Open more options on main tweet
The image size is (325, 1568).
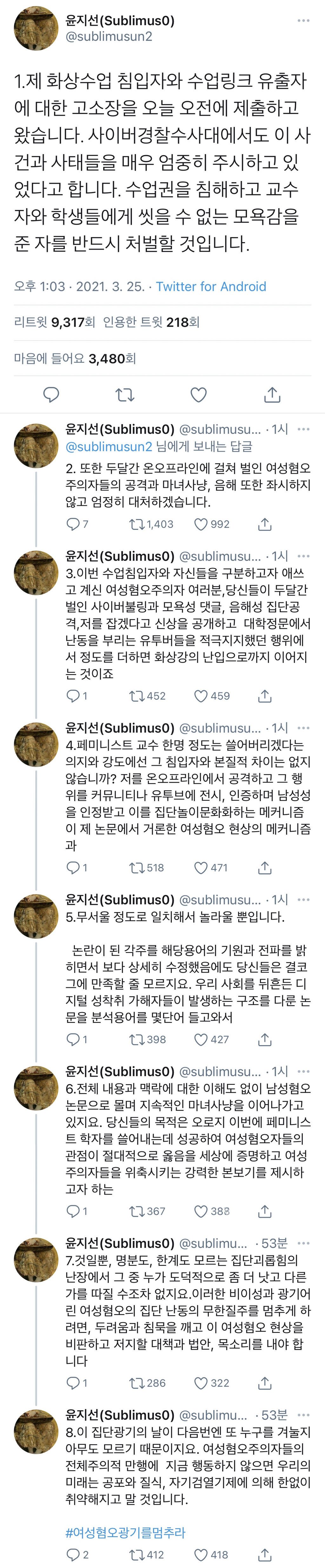pos(303,21)
